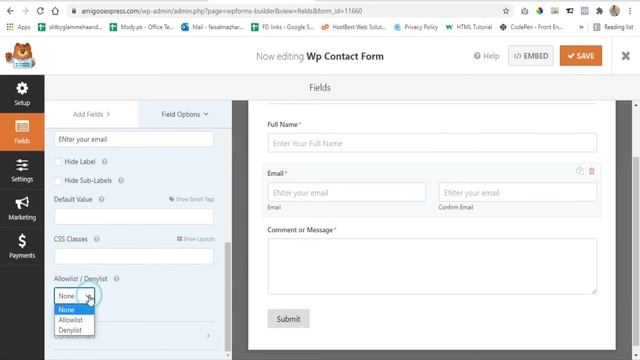Click the placeholder text input field
640x360 pixels.
click(x=134, y=139)
